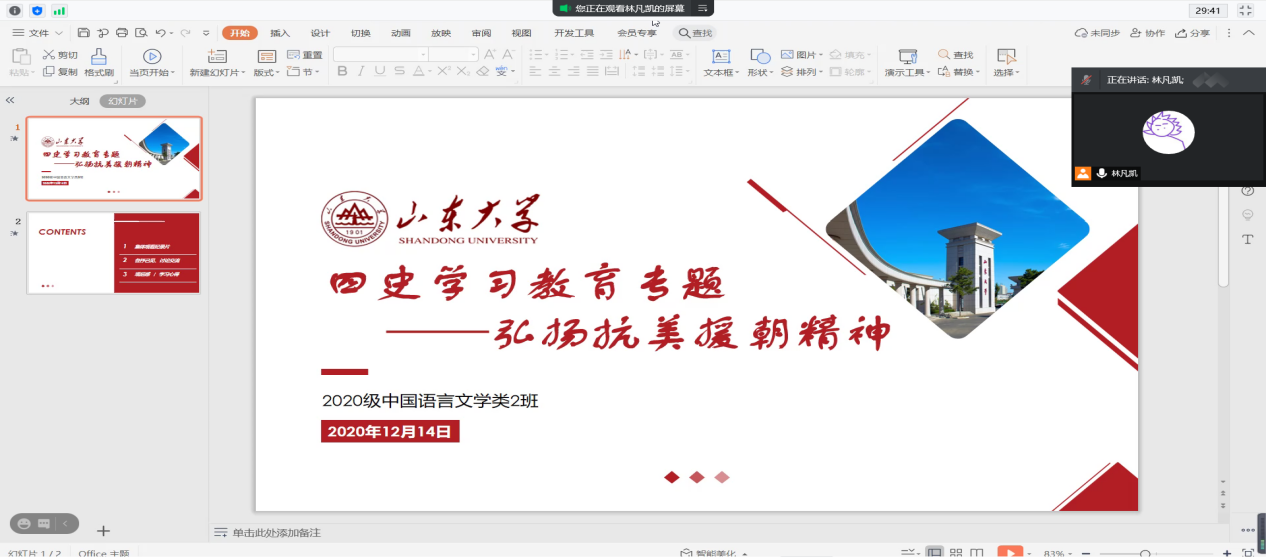Select the second slide CONTENTS thumbnail

(x=113, y=252)
